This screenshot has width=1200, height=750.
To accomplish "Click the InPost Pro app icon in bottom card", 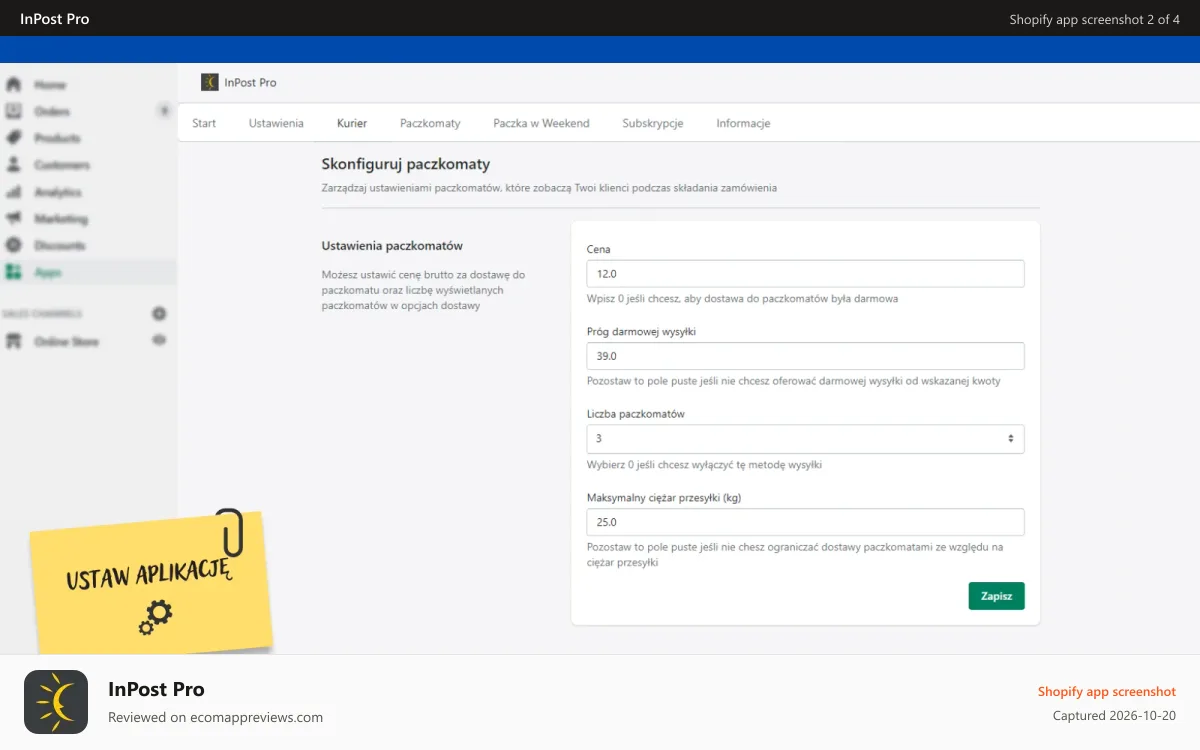I will (56, 702).
